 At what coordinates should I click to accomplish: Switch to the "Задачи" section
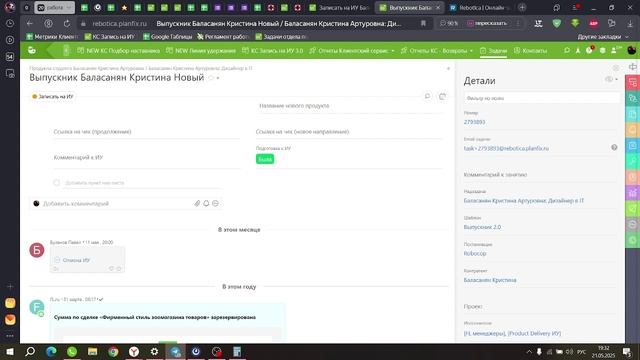coord(493,51)
